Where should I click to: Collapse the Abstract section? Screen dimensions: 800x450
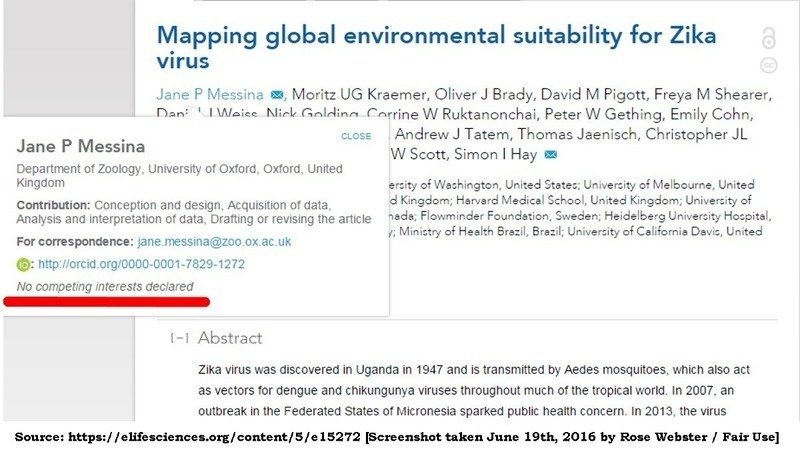180,338
